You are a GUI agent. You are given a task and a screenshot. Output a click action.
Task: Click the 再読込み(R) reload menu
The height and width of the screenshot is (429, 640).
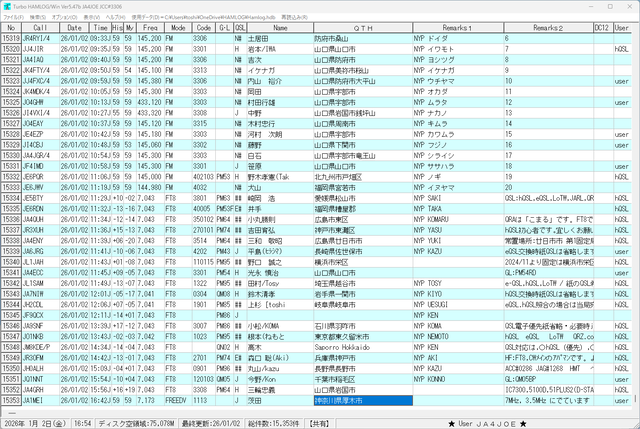tap(294, 17)
